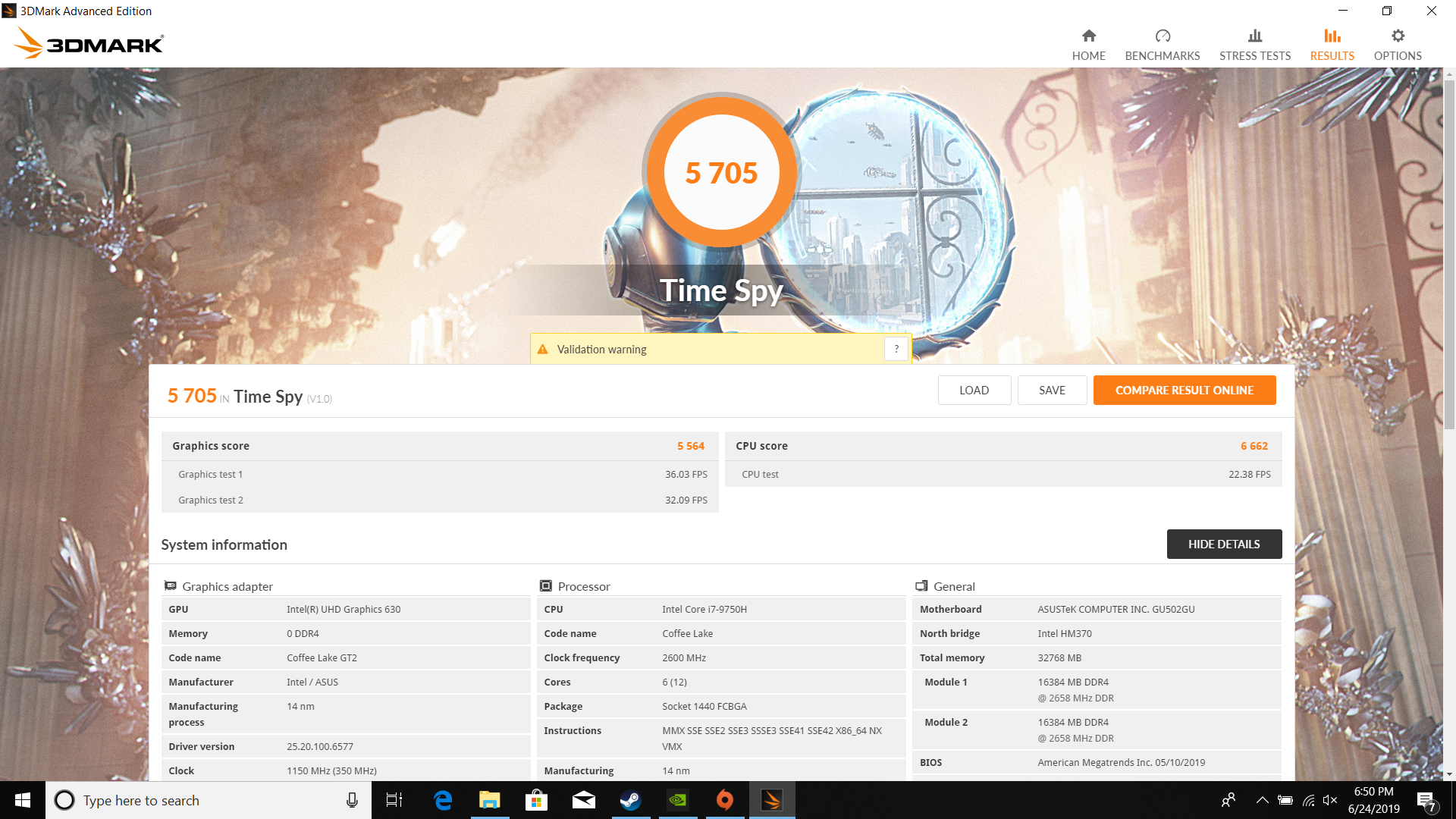1456x819 pixels.
Task: Click the LOAD button
Action: [x=974, y=390]
